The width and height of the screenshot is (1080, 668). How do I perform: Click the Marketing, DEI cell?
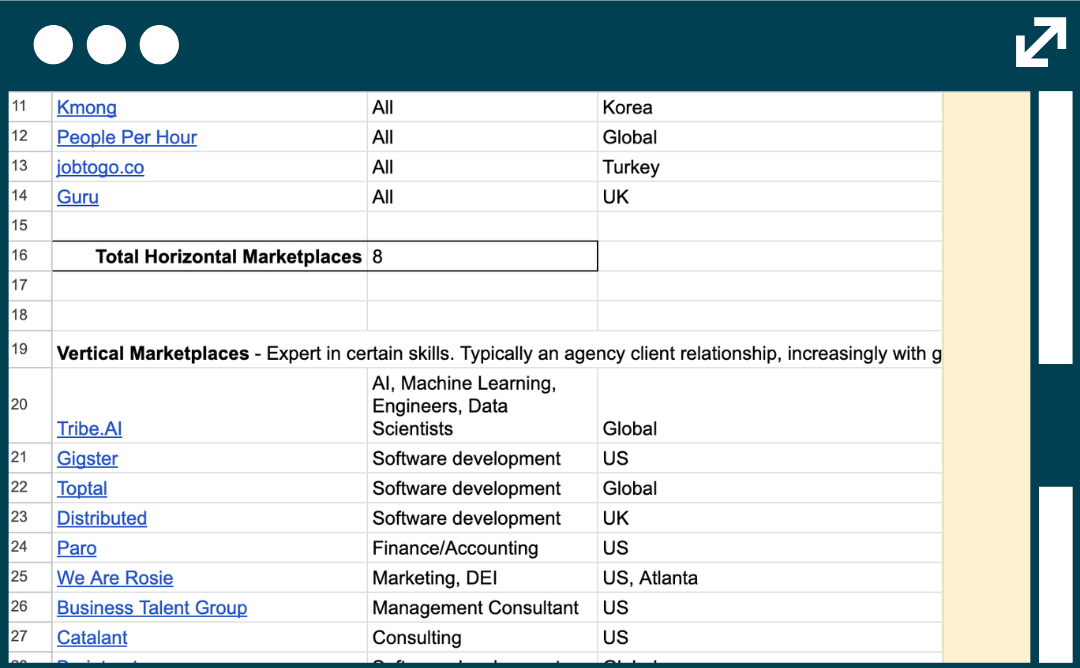[x=482, y=578]
